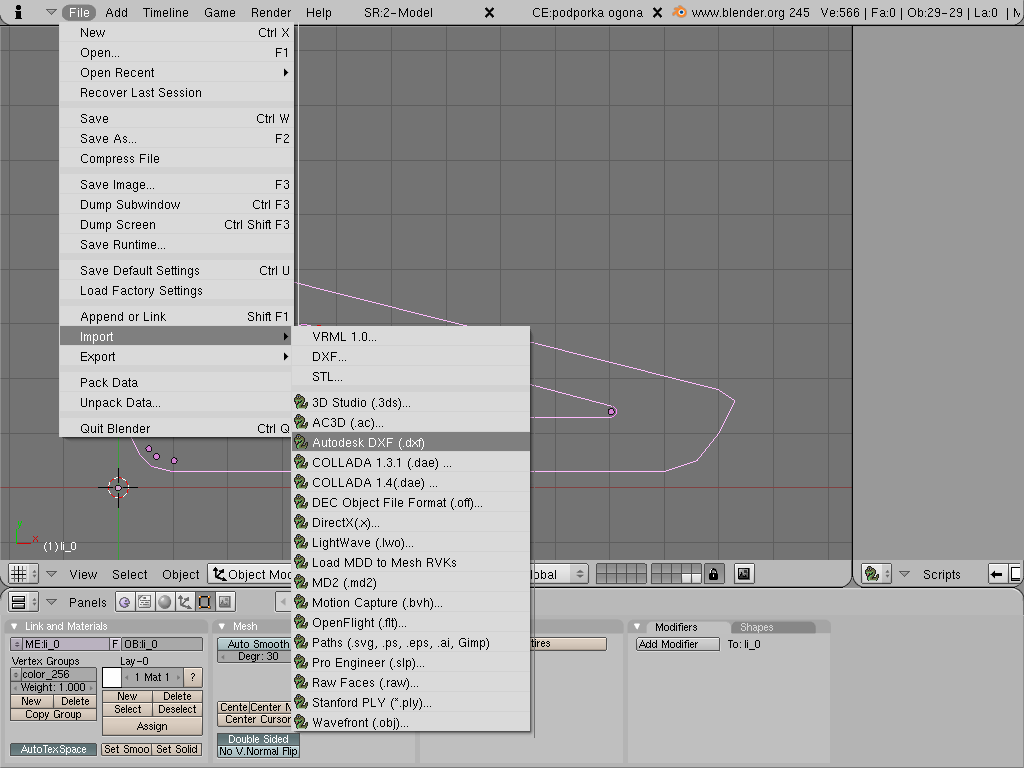1024x768 pixels.
Task: Toggle the Double Sided option
Action: coord(258,739)
